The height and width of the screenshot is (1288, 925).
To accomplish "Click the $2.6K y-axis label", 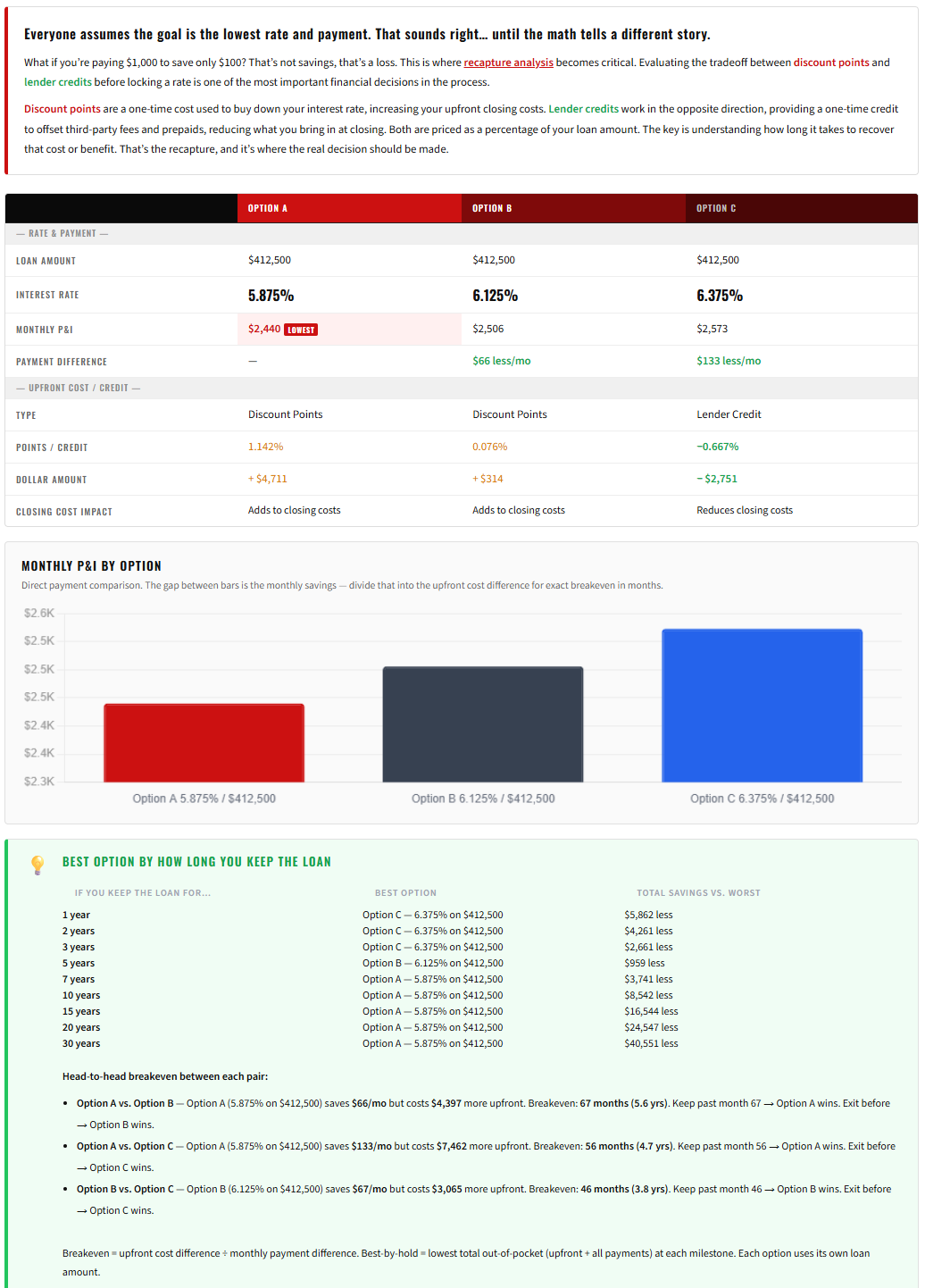I will coord(39,613).
